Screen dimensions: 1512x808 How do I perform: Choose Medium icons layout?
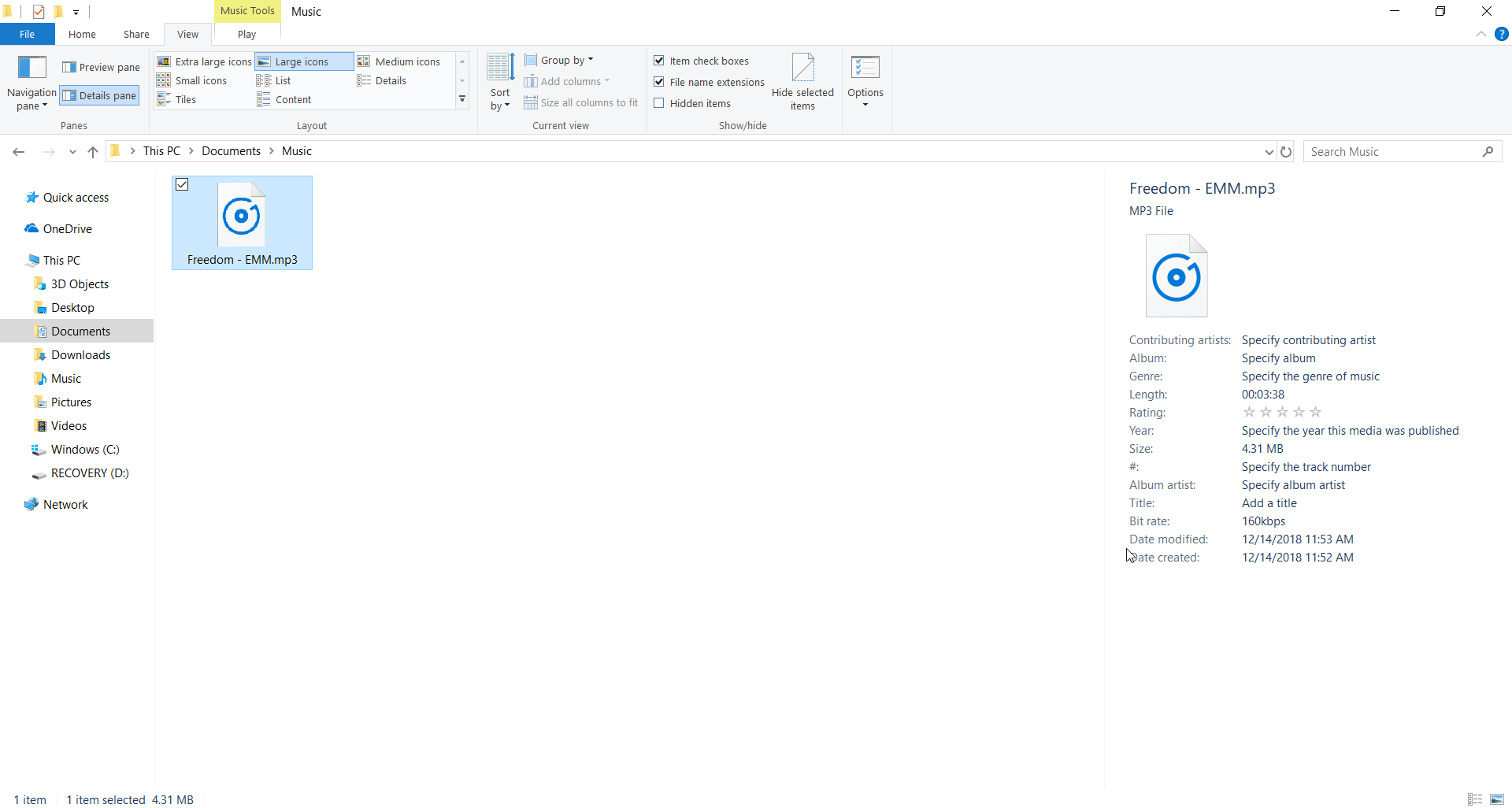pos(399,61)
